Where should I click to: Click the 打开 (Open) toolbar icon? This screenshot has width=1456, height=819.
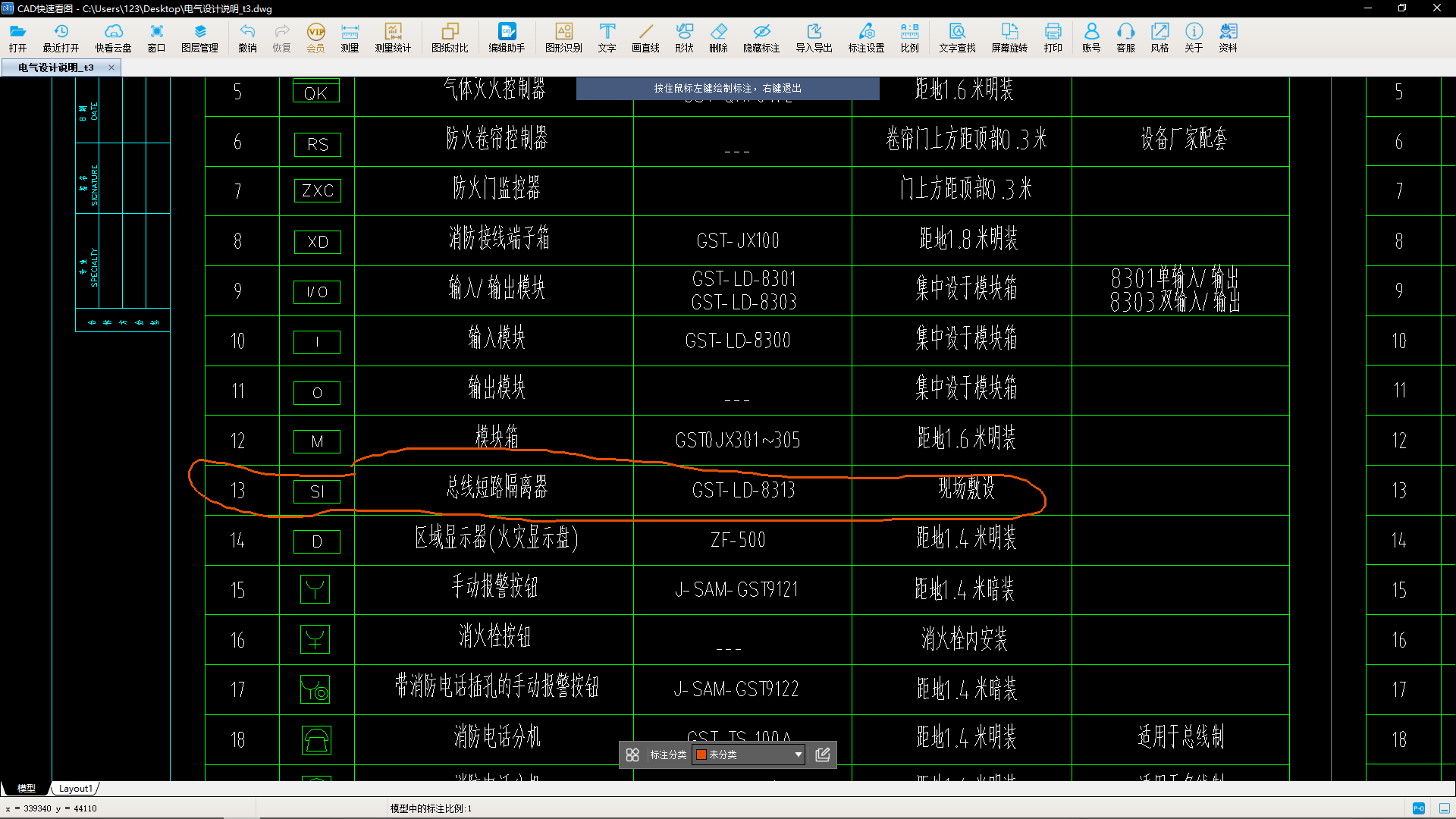click(x=18, y=37)
